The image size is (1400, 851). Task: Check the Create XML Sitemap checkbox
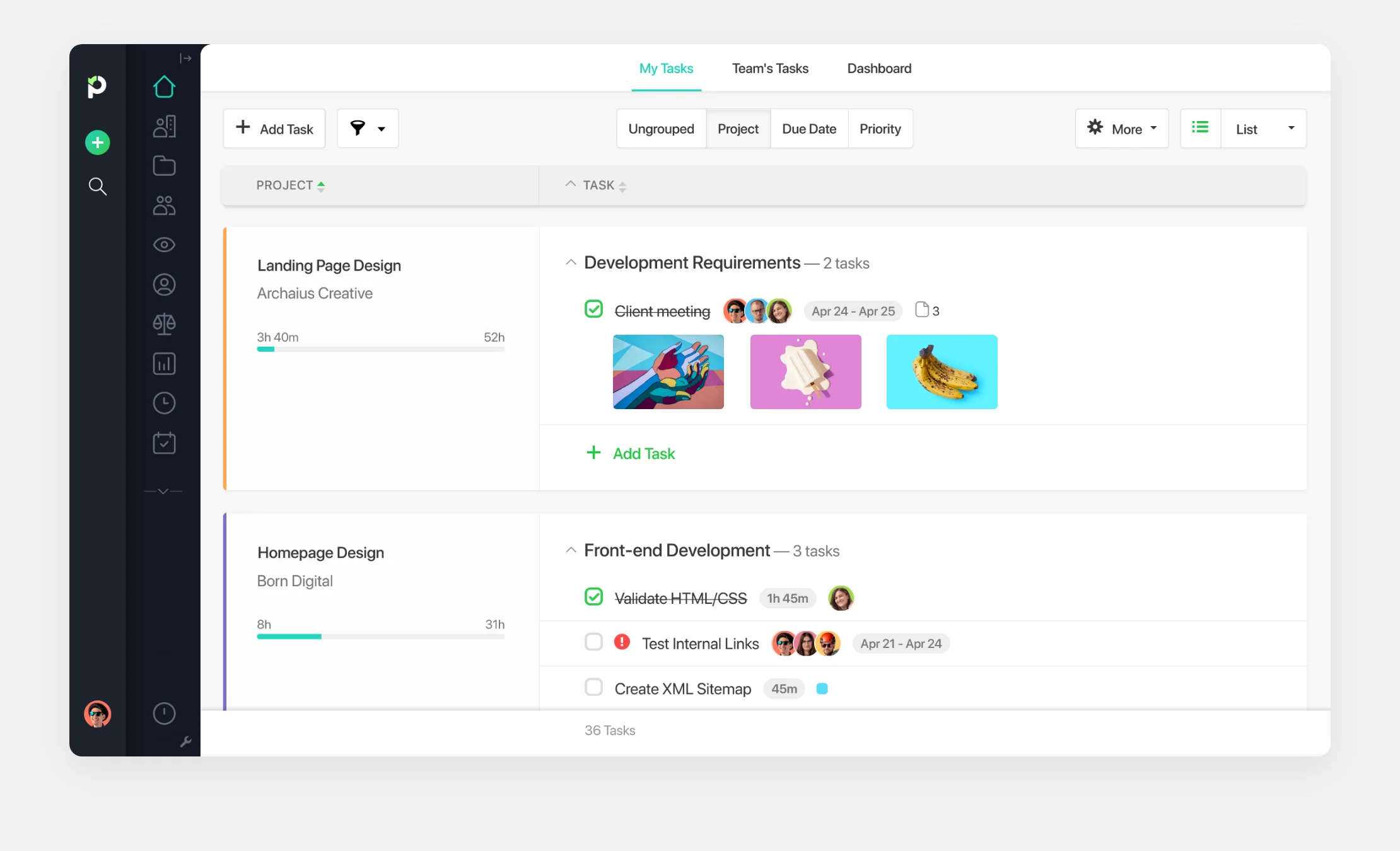click(593, 687)
